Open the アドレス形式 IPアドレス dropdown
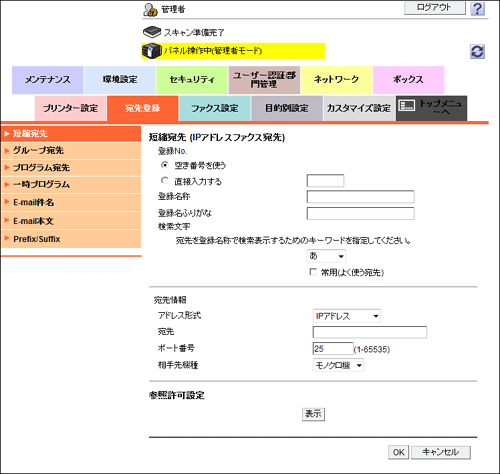Image resolution: width=500 pixels, height=474 pixels. tap(347, 316)
